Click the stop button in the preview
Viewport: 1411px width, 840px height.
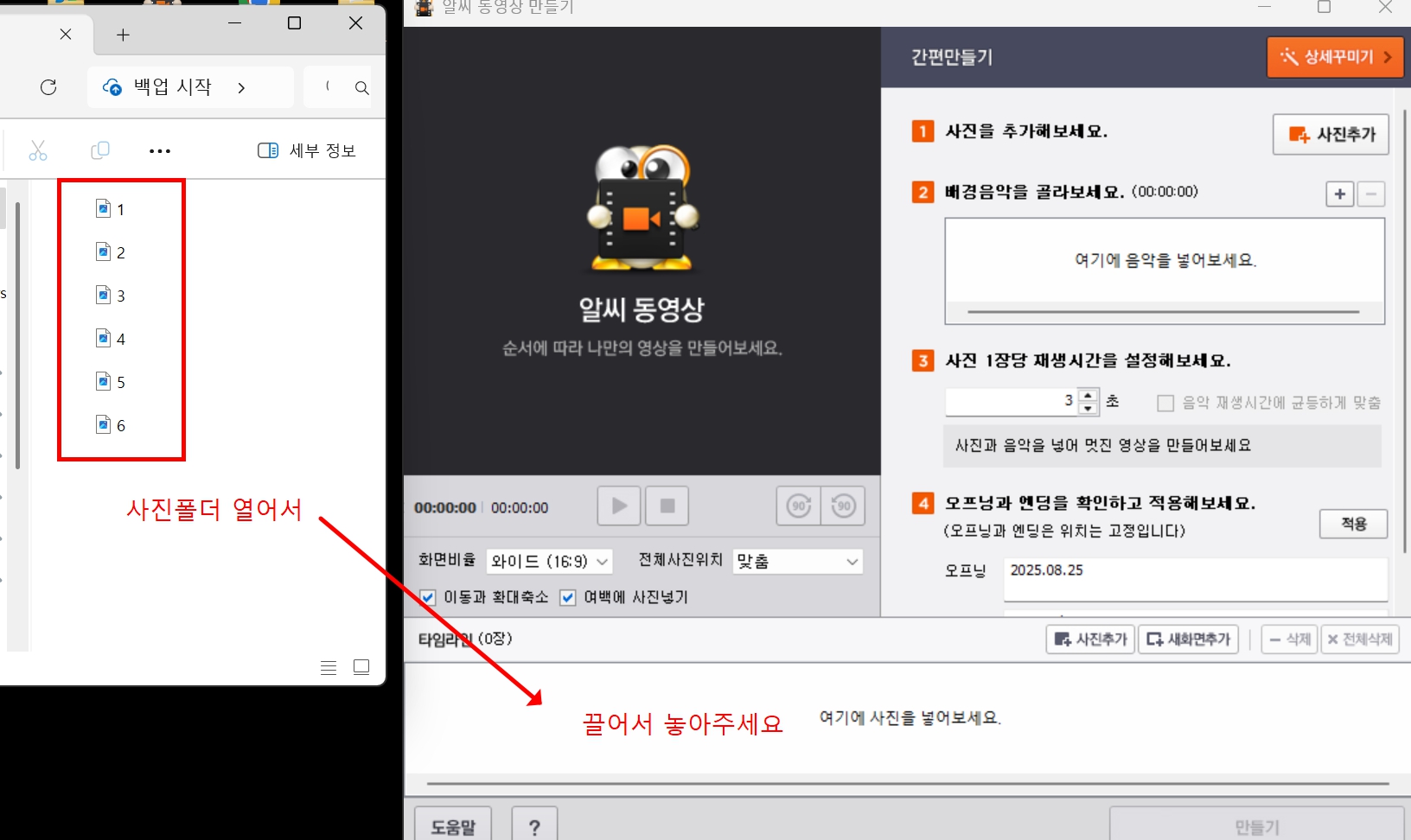667,506
